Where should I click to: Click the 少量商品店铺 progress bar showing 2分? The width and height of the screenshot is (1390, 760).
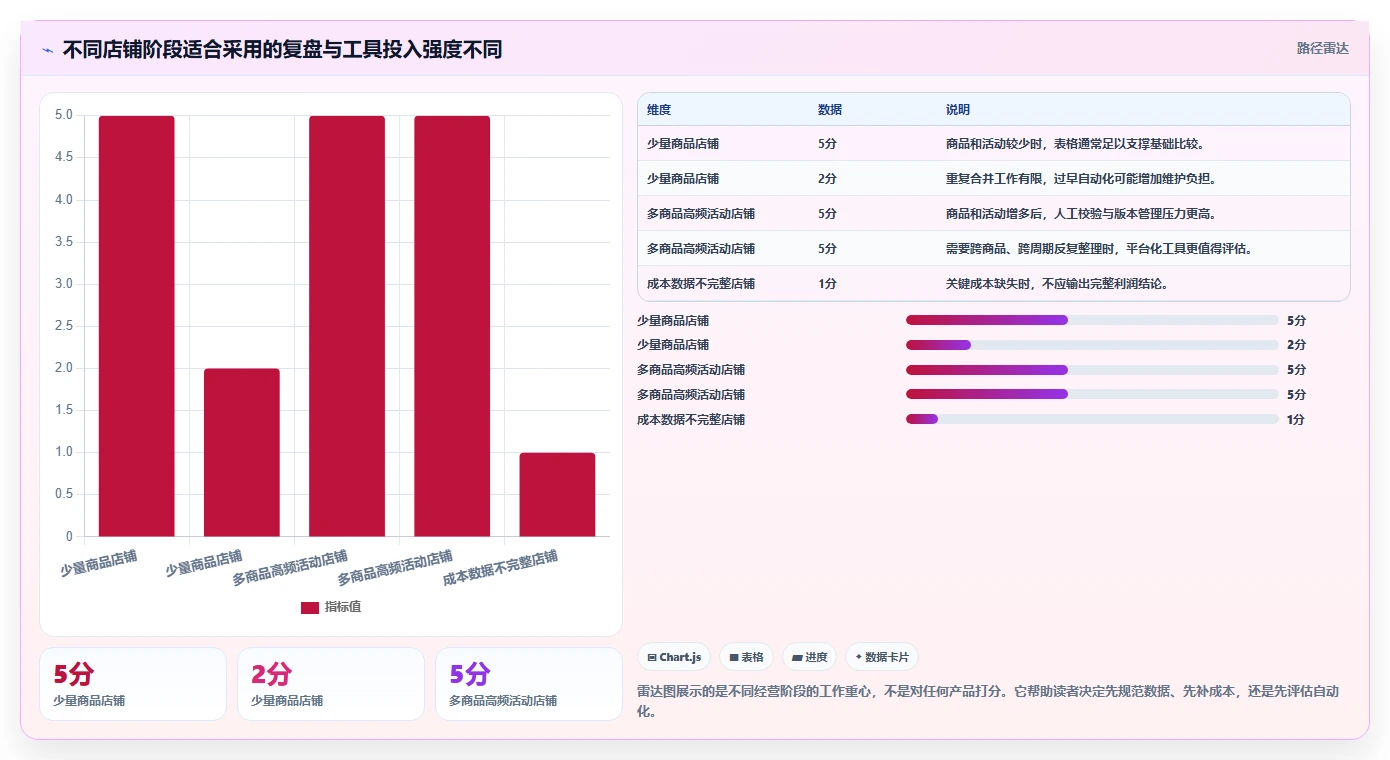(1092, 345)
